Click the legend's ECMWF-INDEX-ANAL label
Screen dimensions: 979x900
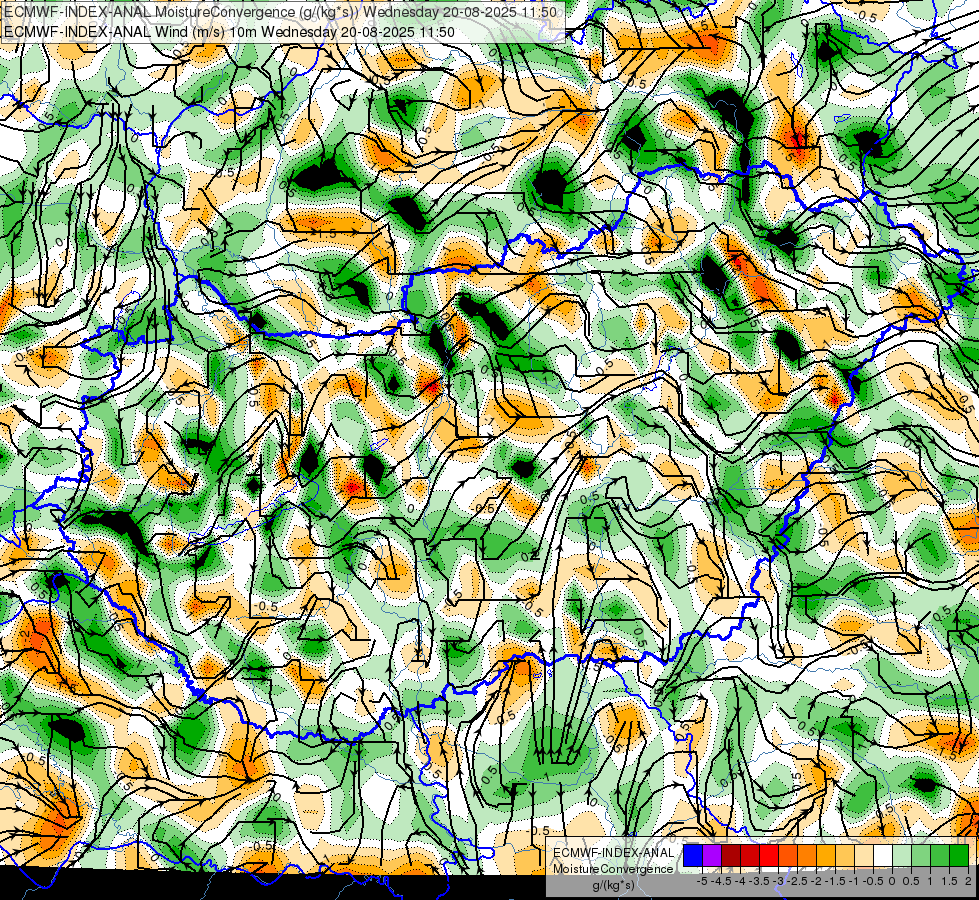click(614, 853)
